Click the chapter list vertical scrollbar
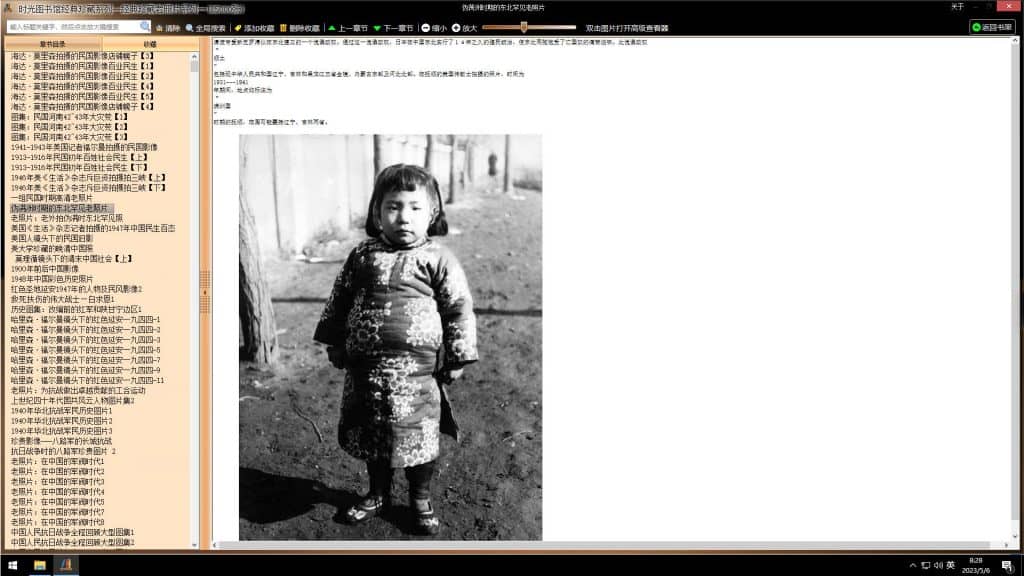Screen dimensions: 1024x576 (195, 300)
